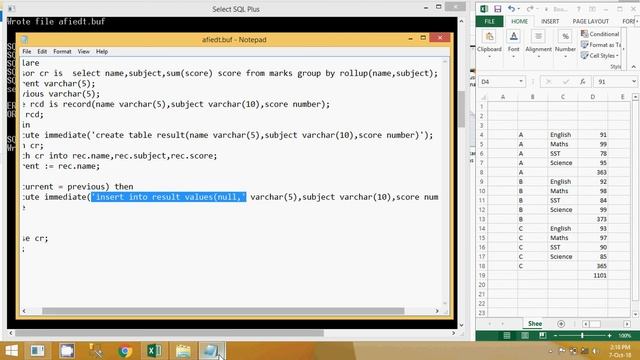Viewport: 640px width, 360px height.
Task: Click the Insert Function fx icon
Action: 583,82
